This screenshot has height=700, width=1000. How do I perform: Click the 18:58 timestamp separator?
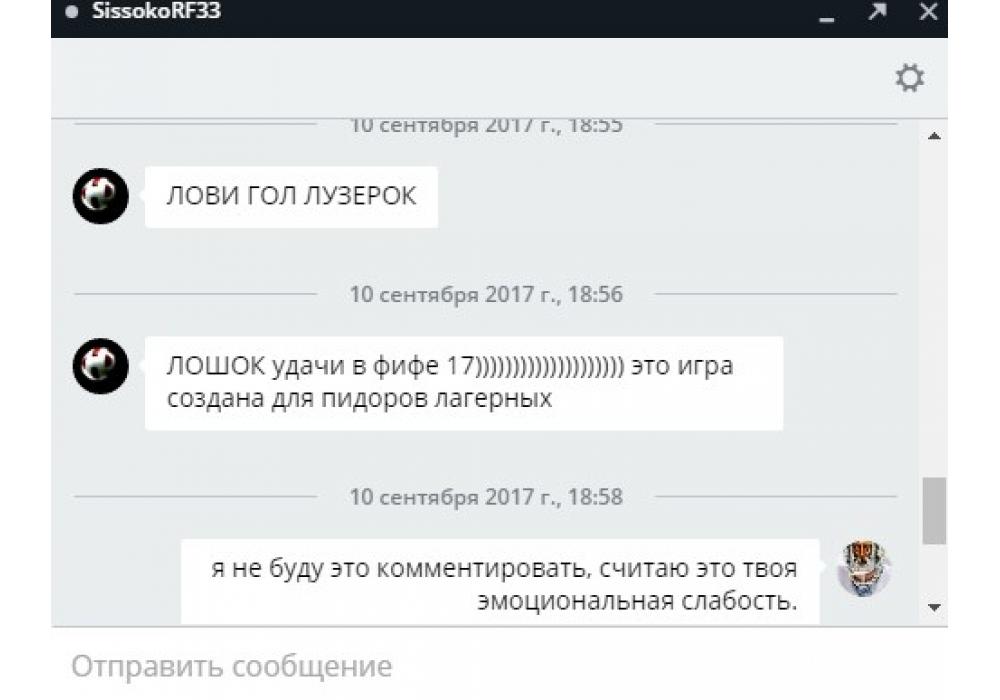click(x=486, y=497)
